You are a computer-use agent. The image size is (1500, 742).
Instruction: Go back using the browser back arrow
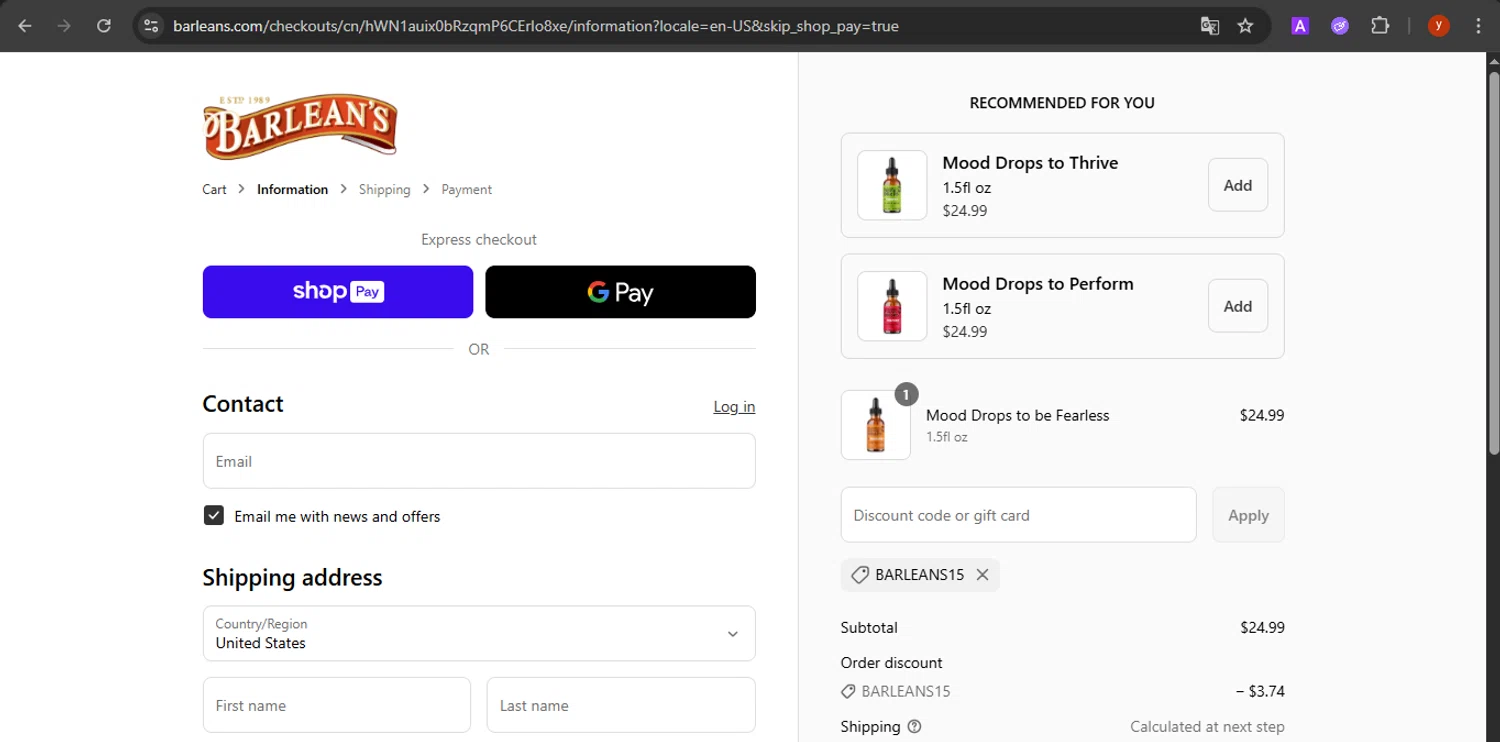tap(25, 26)
